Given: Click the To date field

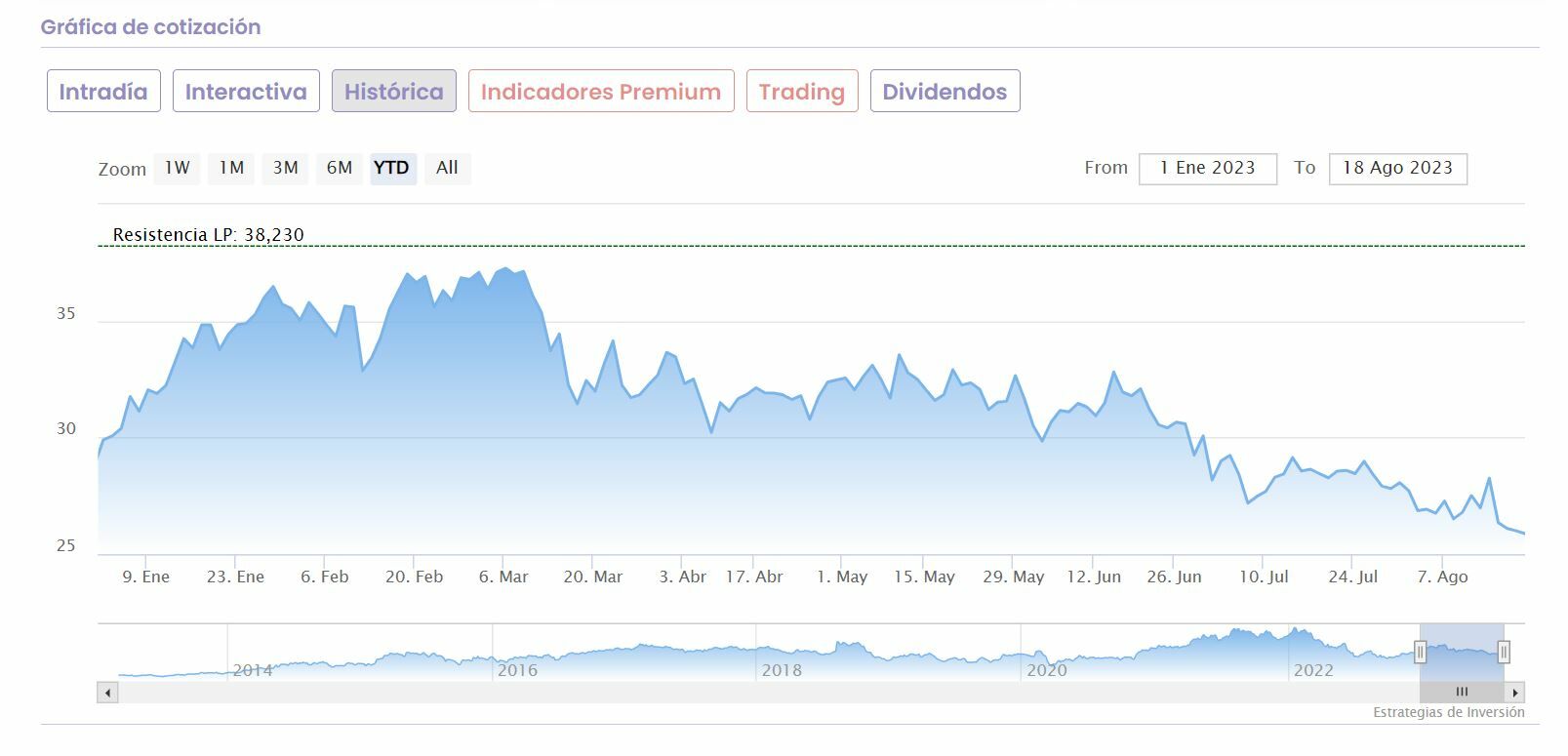Looking at the screenshot, I should [x=1397, y=168].
